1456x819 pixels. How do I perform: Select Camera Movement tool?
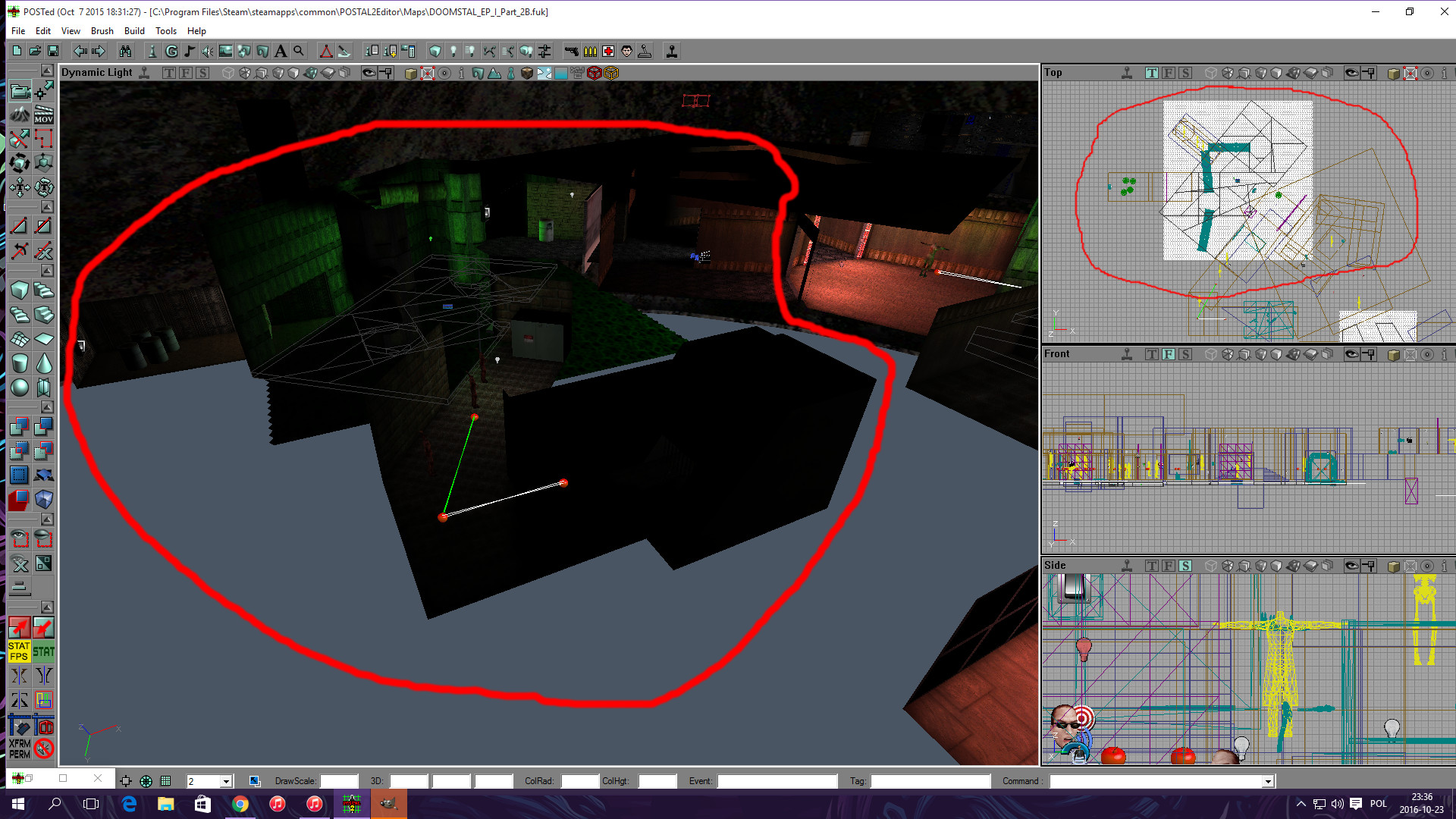point(20,91)
